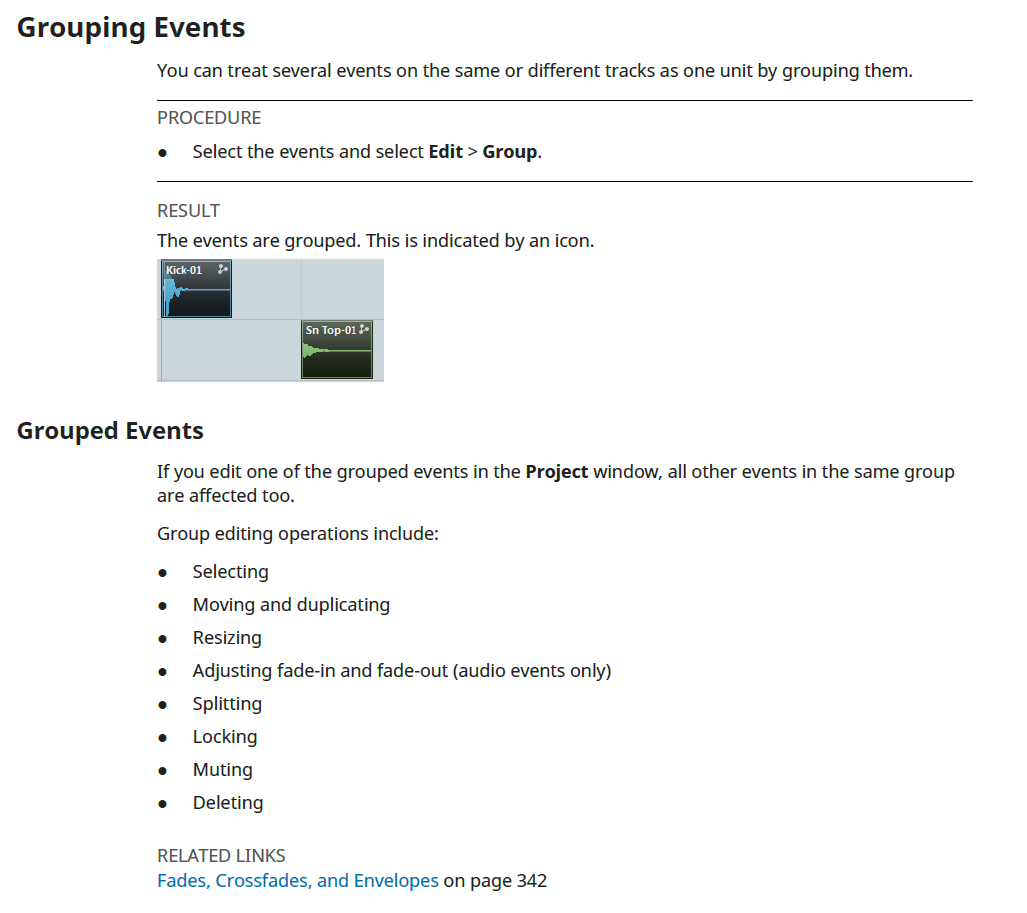Click the Splitting list item
The height and width of the screenshot is (913, 1027).
point(227,704)
